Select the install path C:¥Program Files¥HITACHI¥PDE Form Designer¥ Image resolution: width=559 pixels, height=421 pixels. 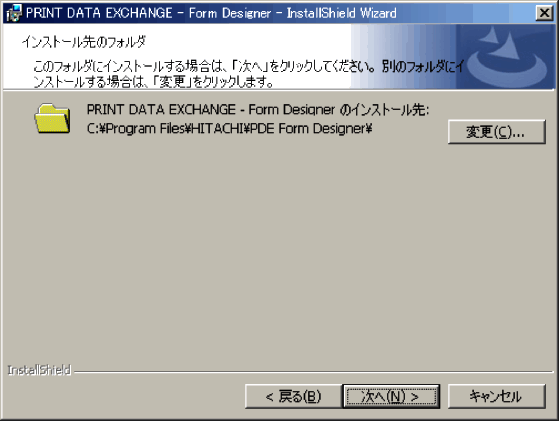pos(230,128)
